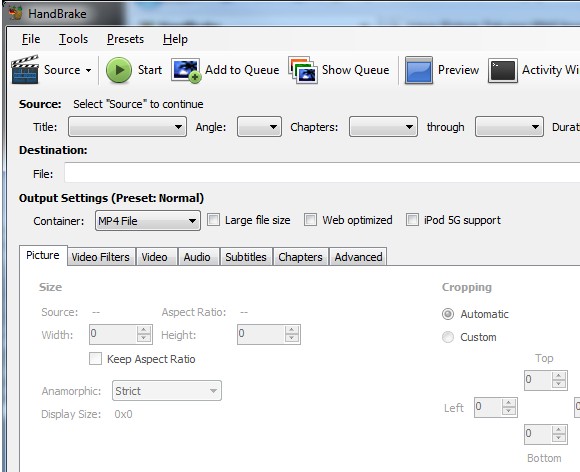Increase Width with the up arrow
Screen dimensions: 580x472
point(144,330)
